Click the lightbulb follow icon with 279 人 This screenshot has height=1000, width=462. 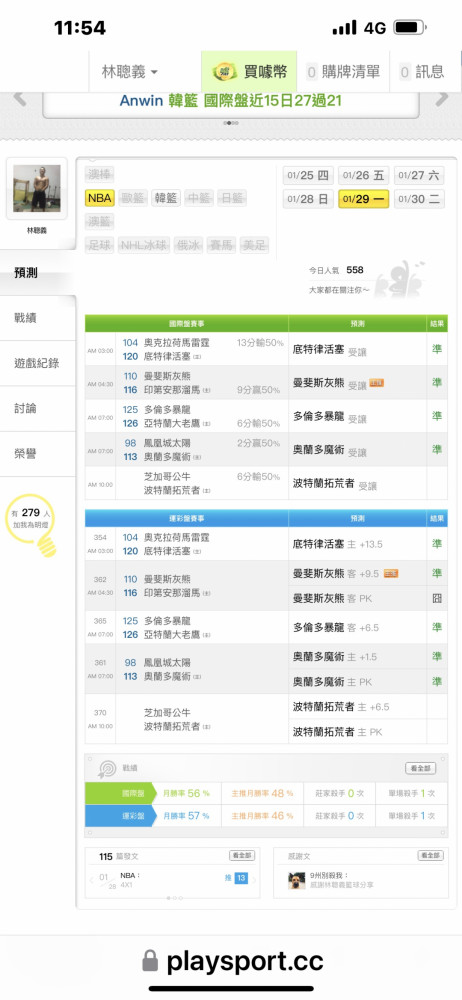click(x=31, y=524)
